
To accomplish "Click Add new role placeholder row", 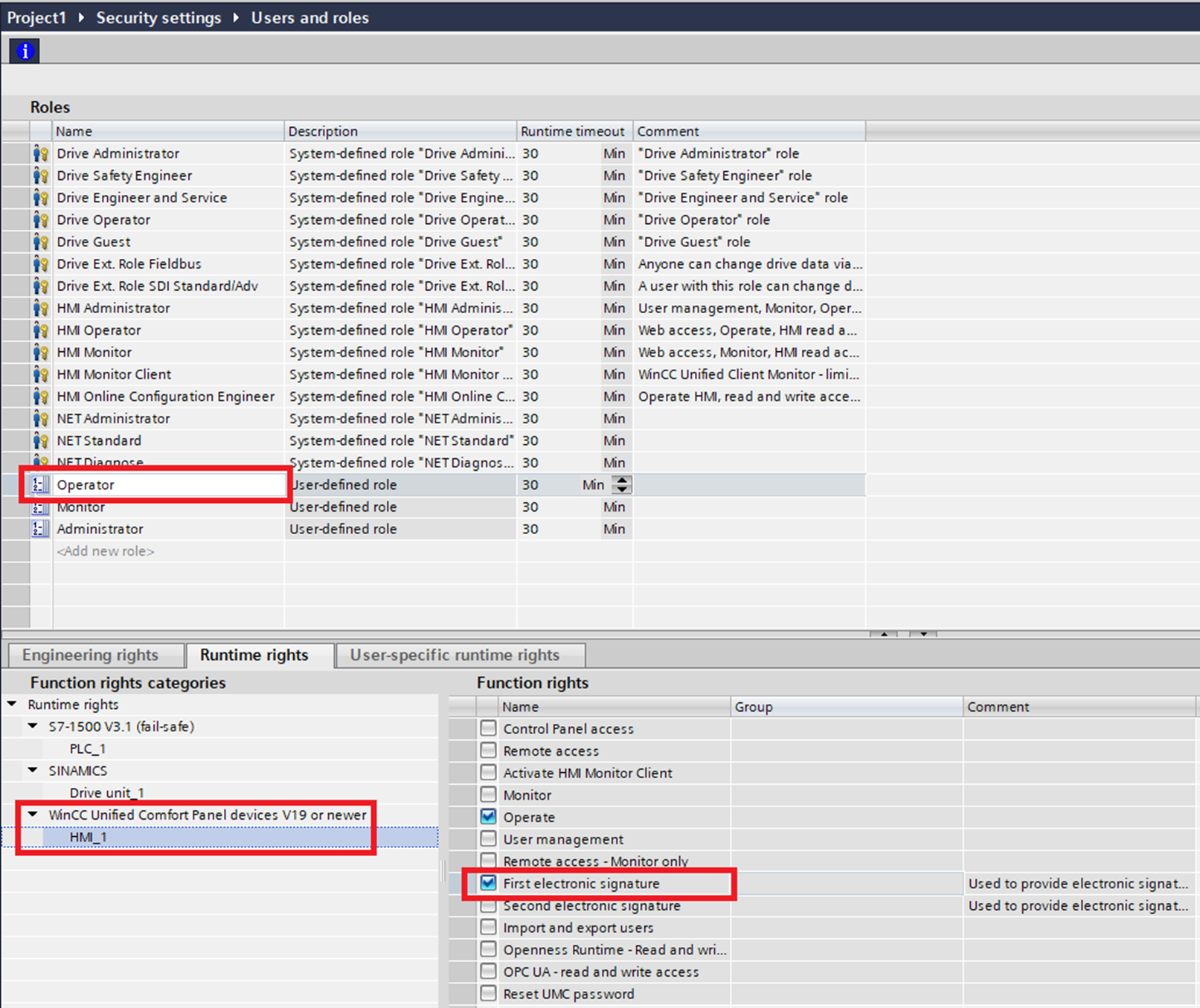I will click(106, 551).
